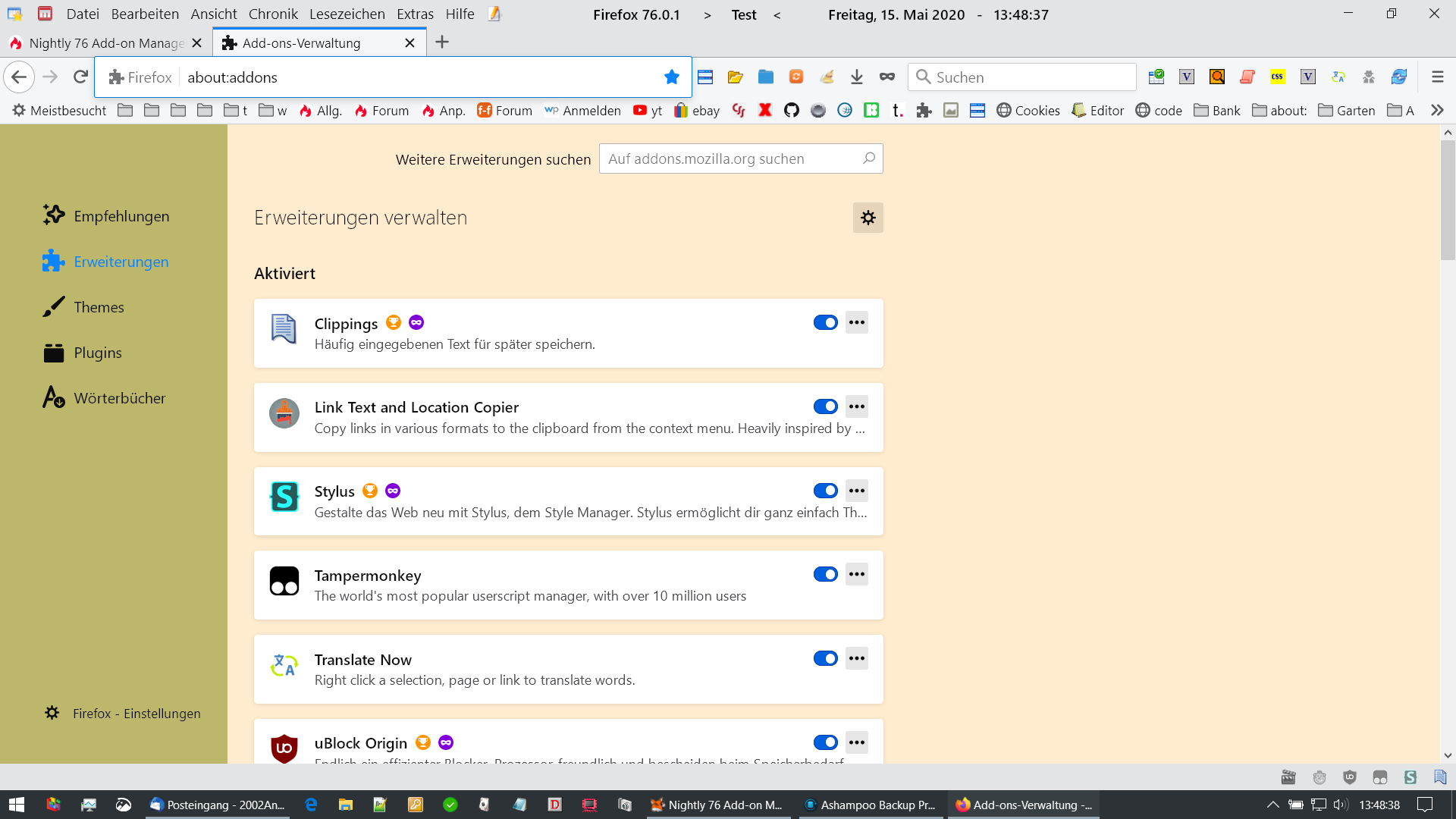Open a new tab with plus button
The image size is (1456, 819).
(442, 42)
